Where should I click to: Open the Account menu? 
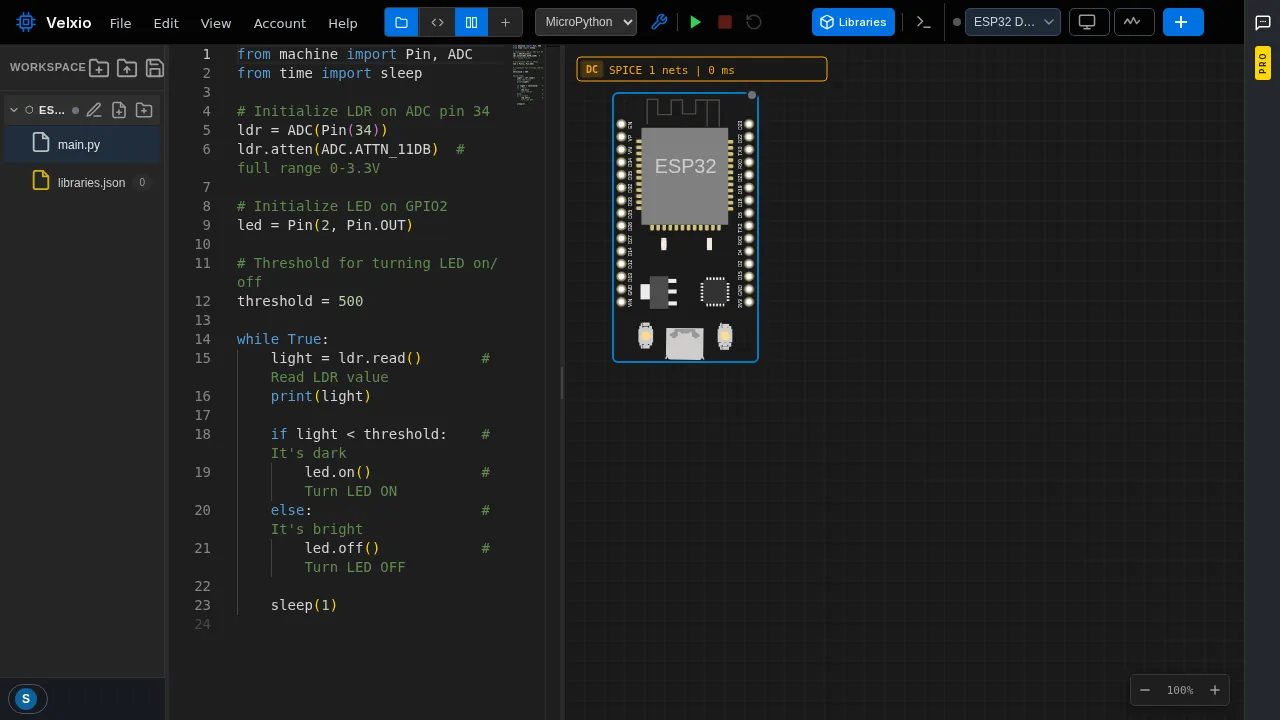coord(280,23)
